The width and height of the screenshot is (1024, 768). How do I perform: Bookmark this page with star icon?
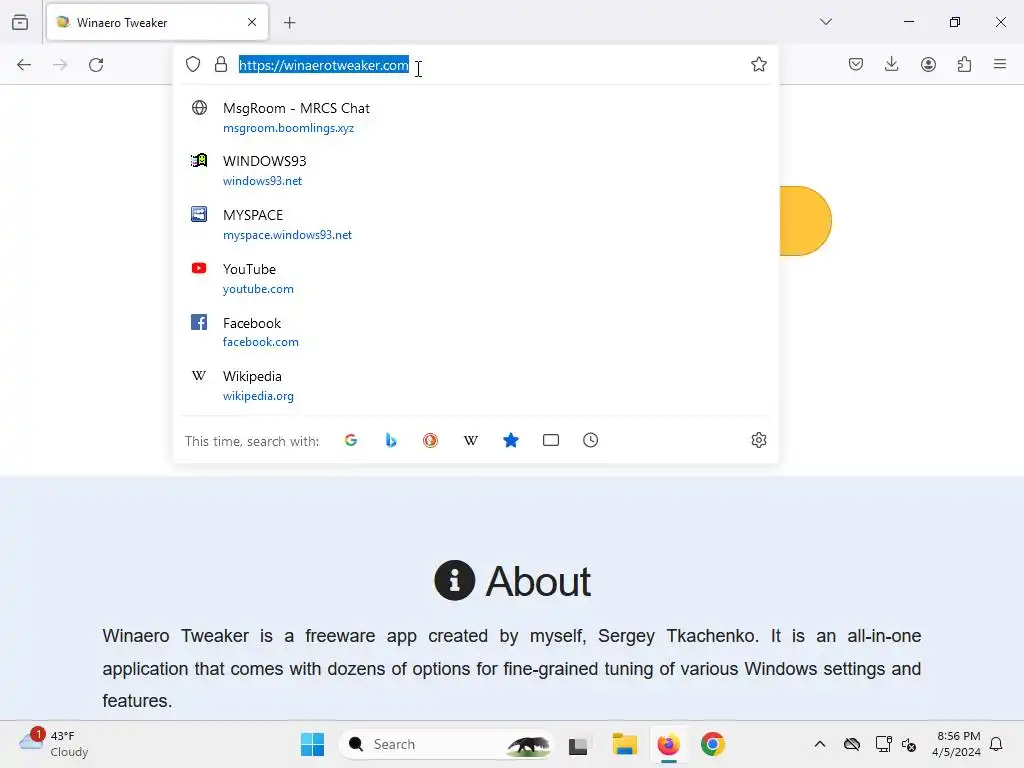(x=758, y=64)
